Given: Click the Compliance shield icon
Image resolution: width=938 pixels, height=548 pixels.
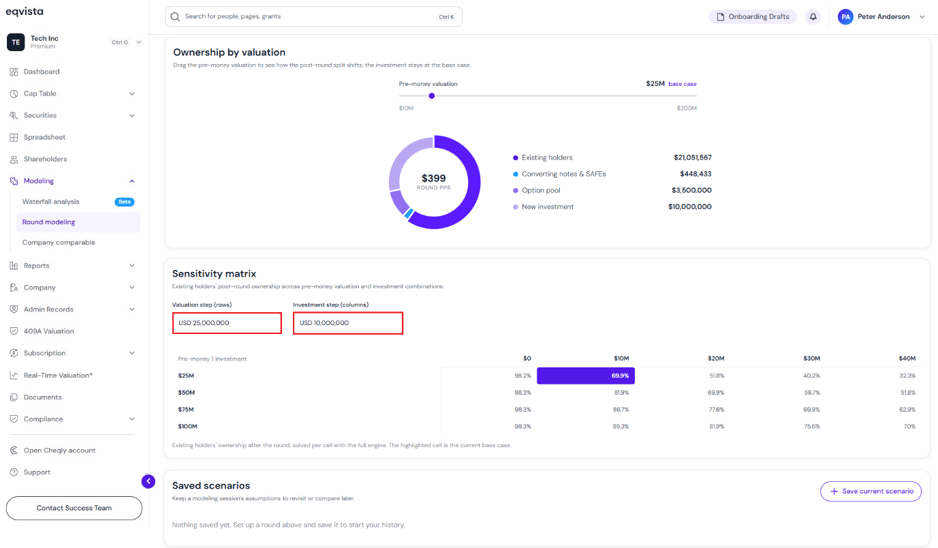Looking at the screenshot, I should tap(14, 419).
